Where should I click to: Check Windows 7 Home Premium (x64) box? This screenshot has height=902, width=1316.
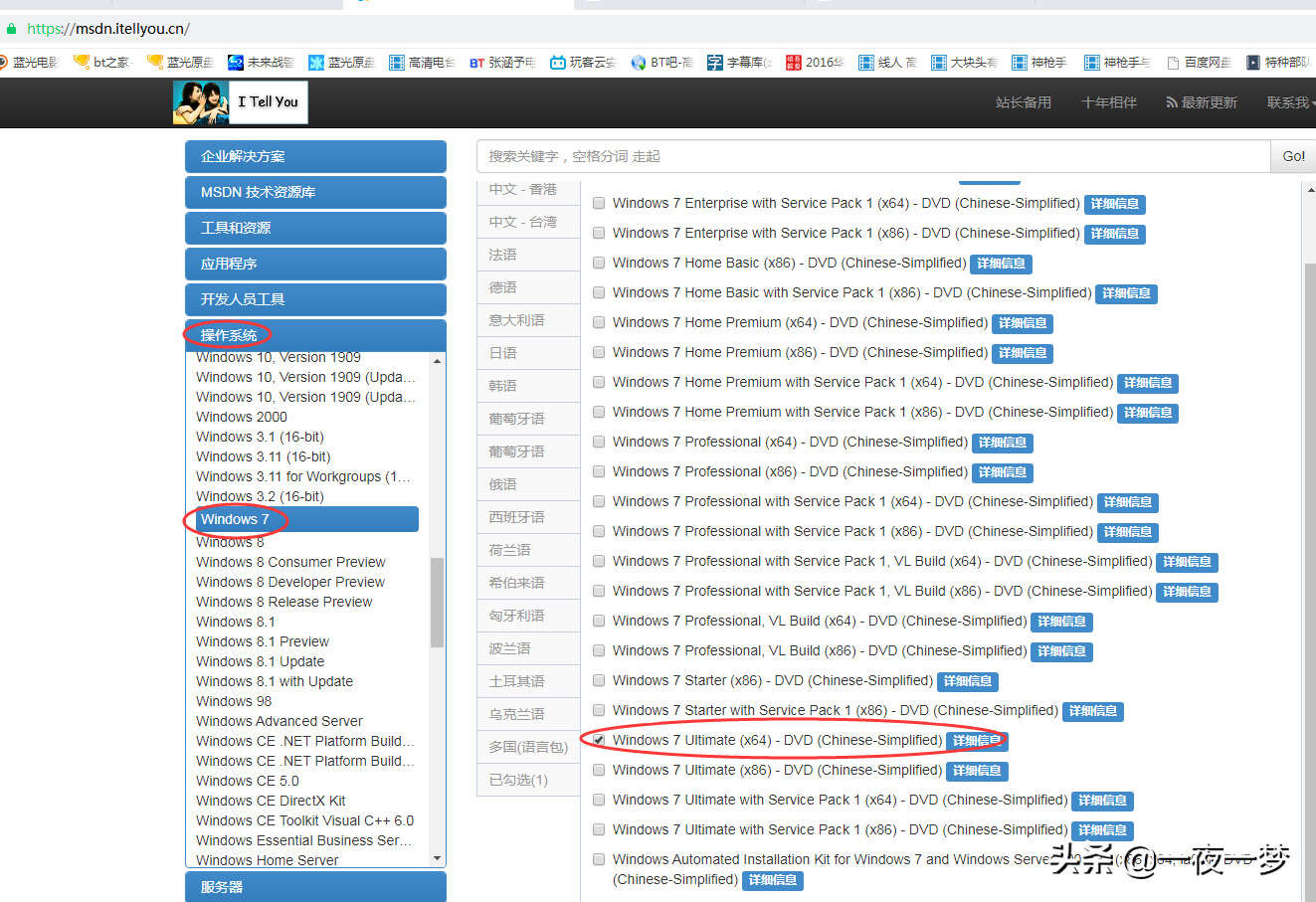[599, 322]
